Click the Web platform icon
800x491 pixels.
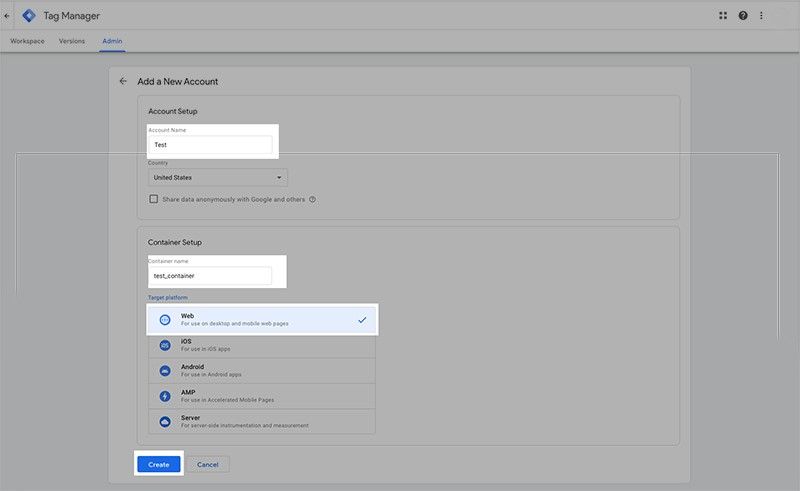165,320
